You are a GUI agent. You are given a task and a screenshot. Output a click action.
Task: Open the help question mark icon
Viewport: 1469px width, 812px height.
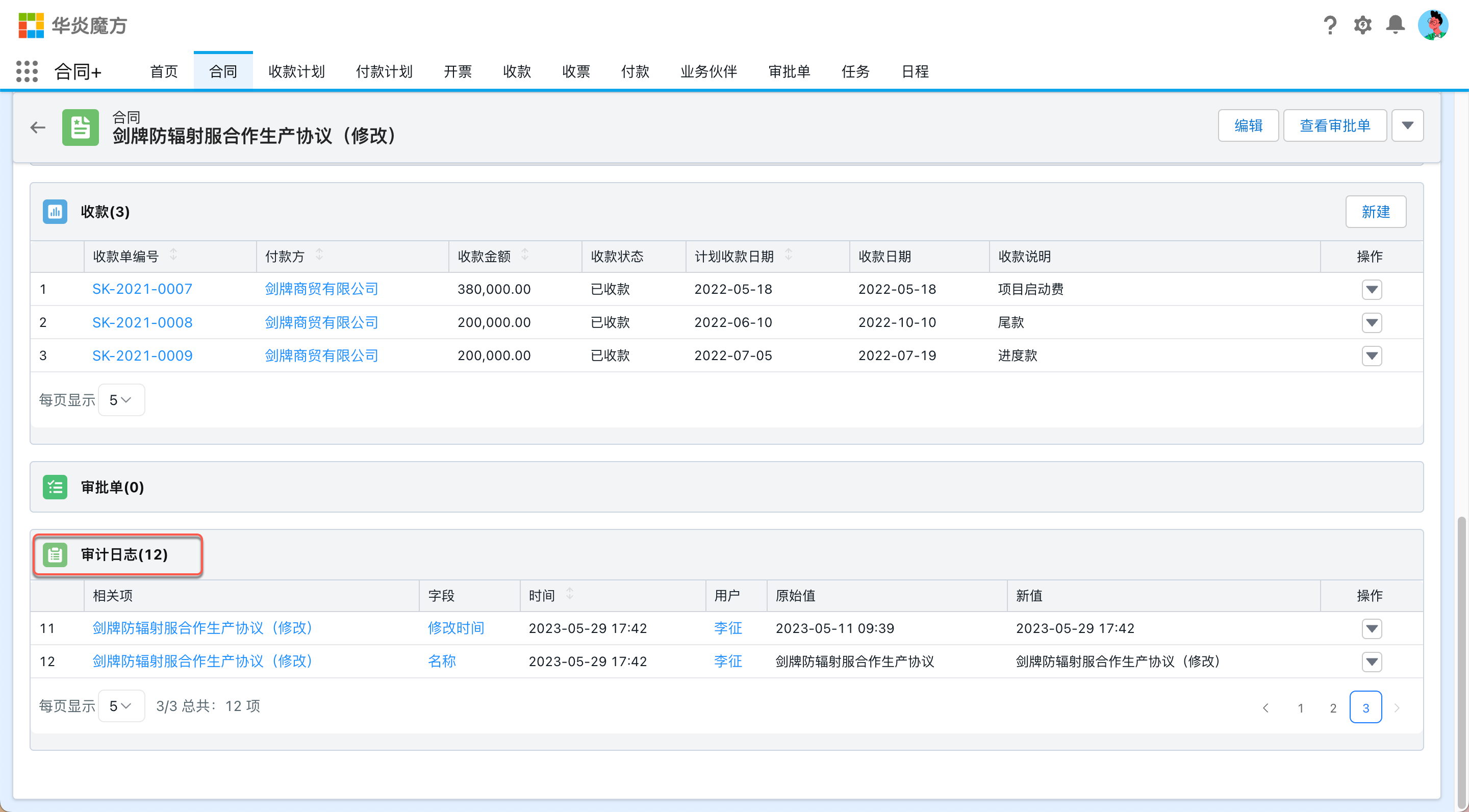[x=1330, y=25]
